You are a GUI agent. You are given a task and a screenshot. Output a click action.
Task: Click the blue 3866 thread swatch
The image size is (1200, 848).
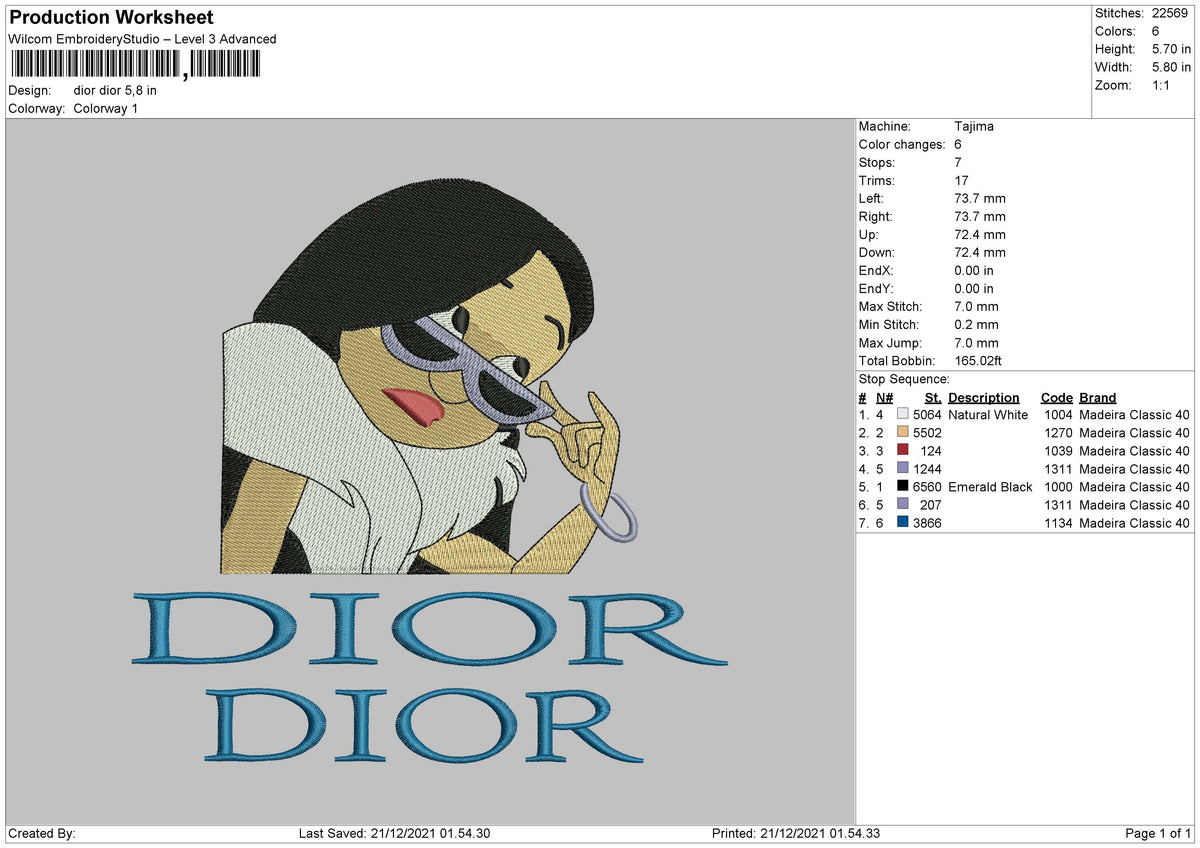click(903, 523)
